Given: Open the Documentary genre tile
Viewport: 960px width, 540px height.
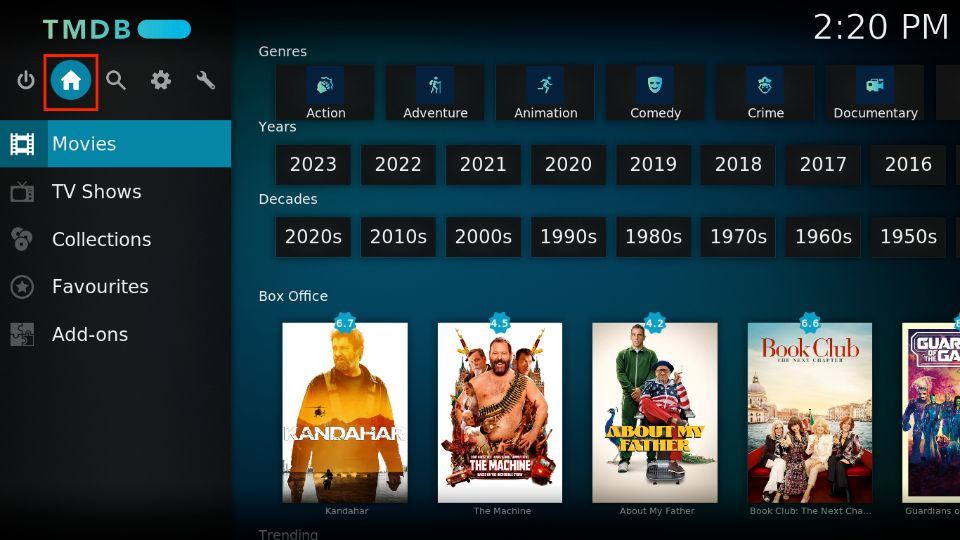Looking at the screenshot, I should point(876,92).
